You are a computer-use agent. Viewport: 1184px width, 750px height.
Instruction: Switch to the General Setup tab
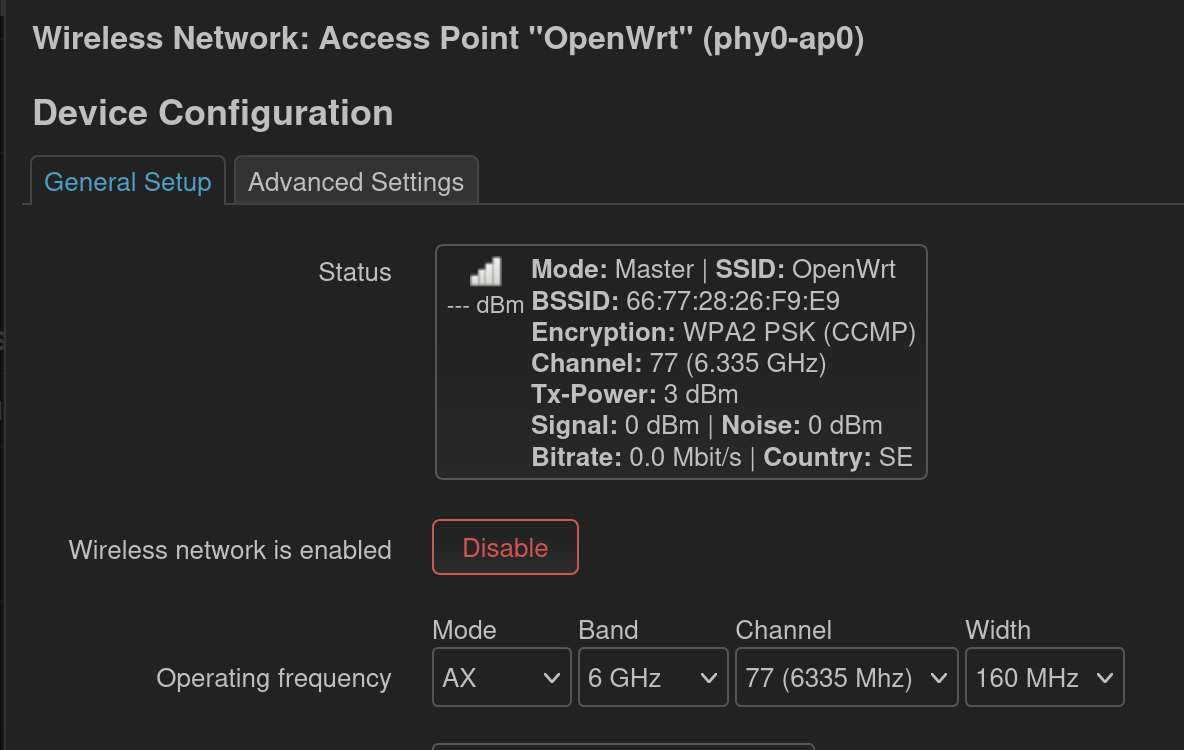(128, 181)
